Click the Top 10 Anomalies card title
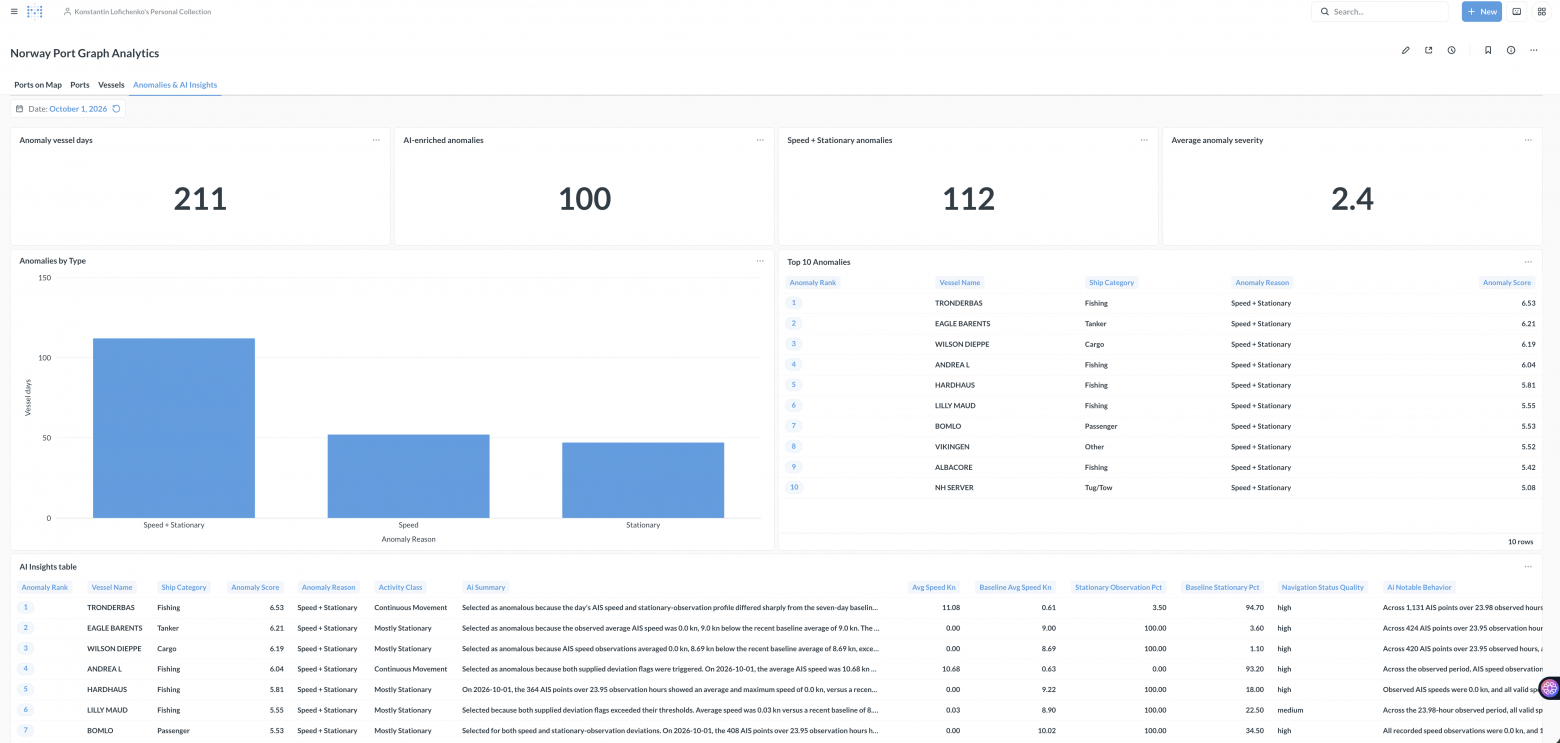The width and height of the screenshot is (1560, 743). coord(819,262)
